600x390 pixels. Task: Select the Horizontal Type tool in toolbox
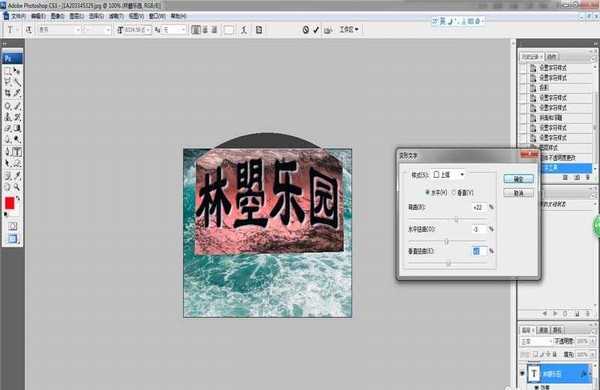(17, 152)
